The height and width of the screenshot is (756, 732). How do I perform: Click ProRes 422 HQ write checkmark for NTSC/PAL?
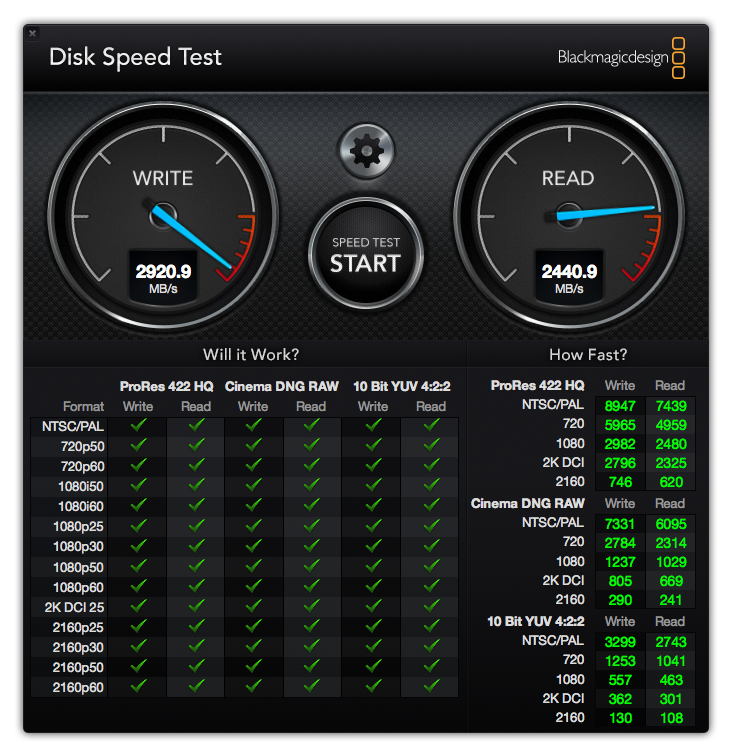click(138, 425)
